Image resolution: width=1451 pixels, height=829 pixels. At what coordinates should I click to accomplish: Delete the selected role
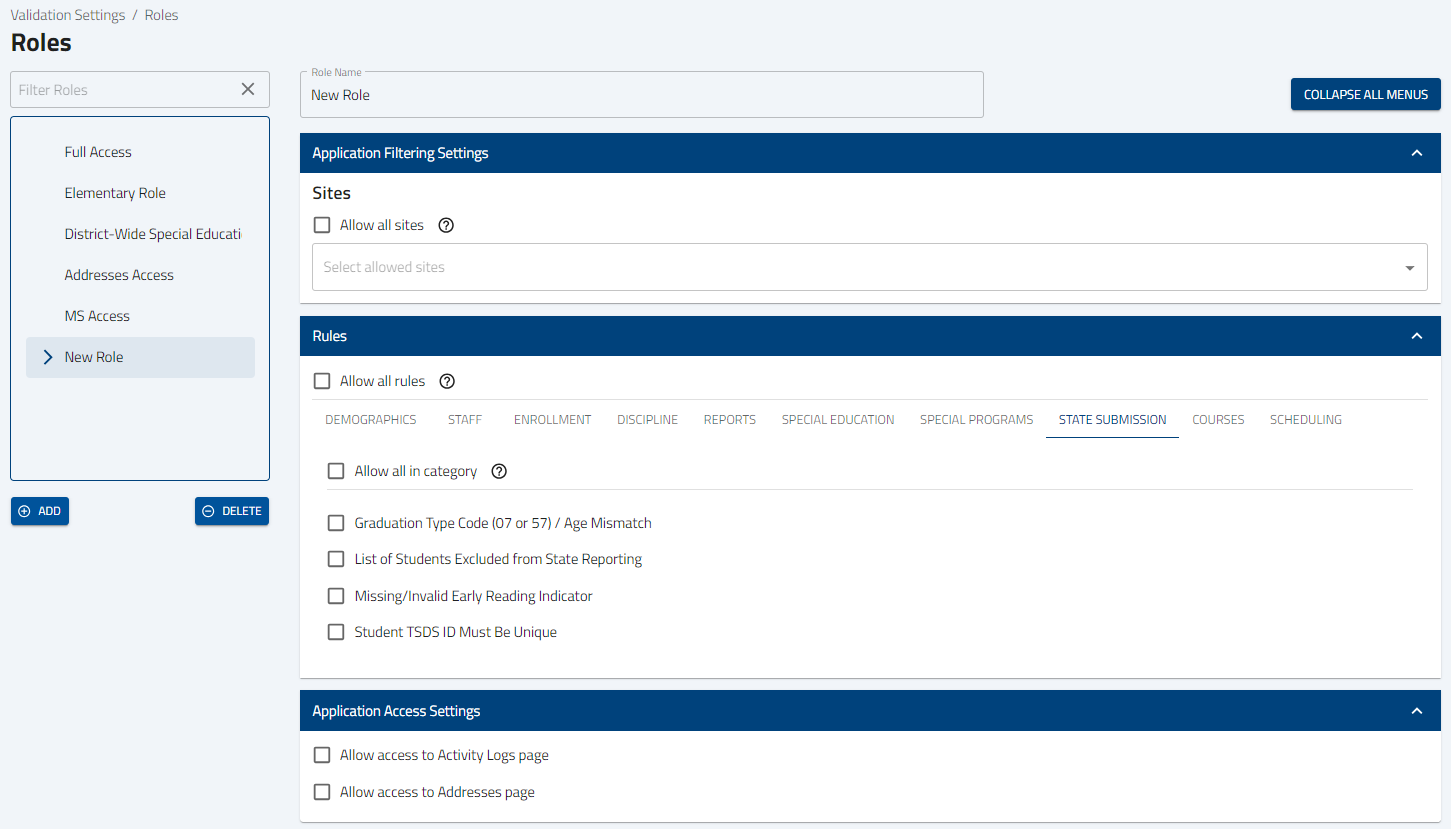[x=232, y=511]
